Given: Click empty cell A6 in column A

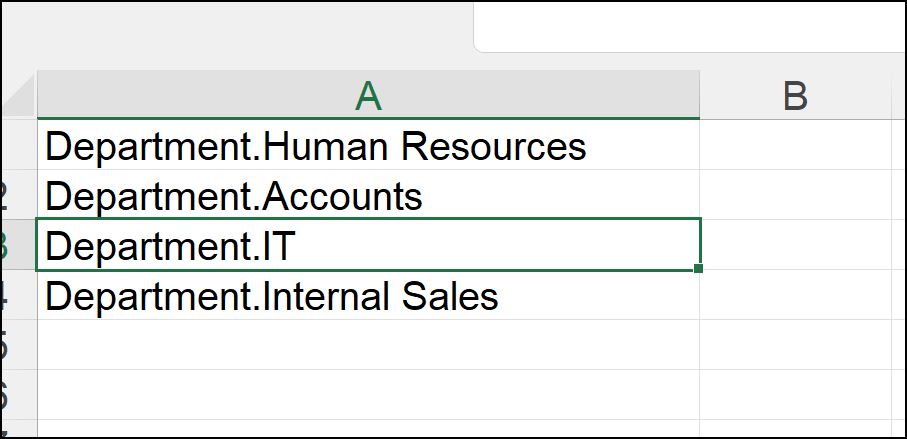Looking at the screenshot, I should coord(368,394).
